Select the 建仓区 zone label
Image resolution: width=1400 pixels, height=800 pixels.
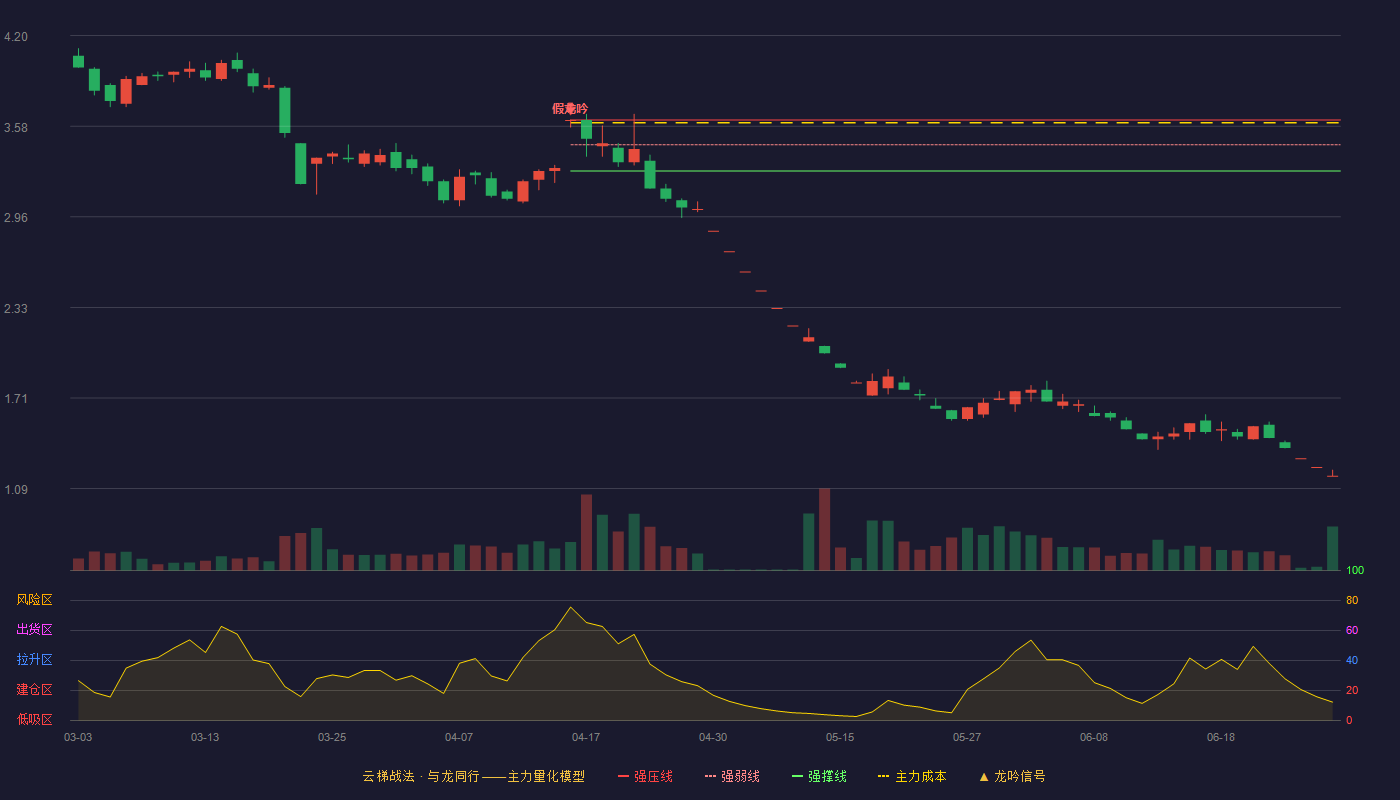point(34,690)
